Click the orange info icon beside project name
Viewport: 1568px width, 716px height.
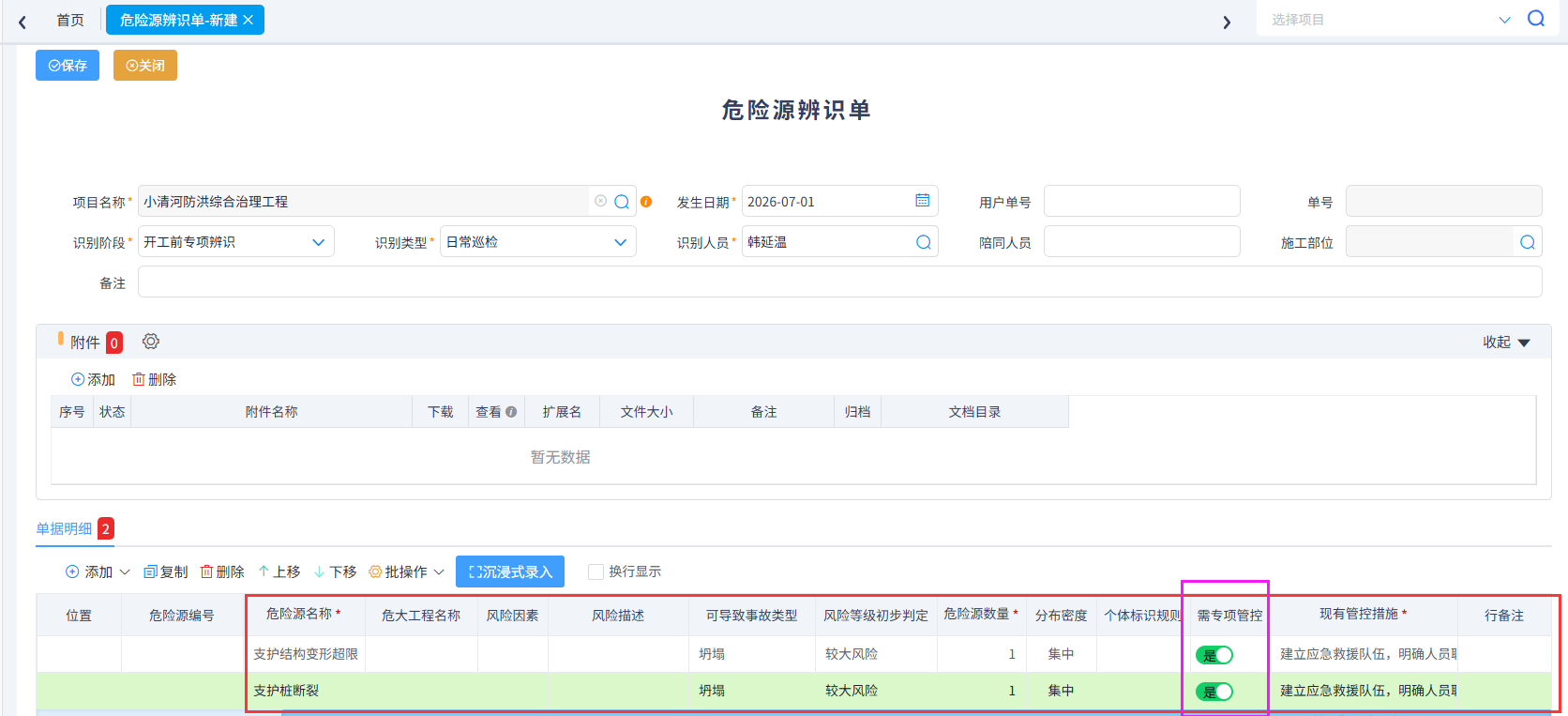646,202
